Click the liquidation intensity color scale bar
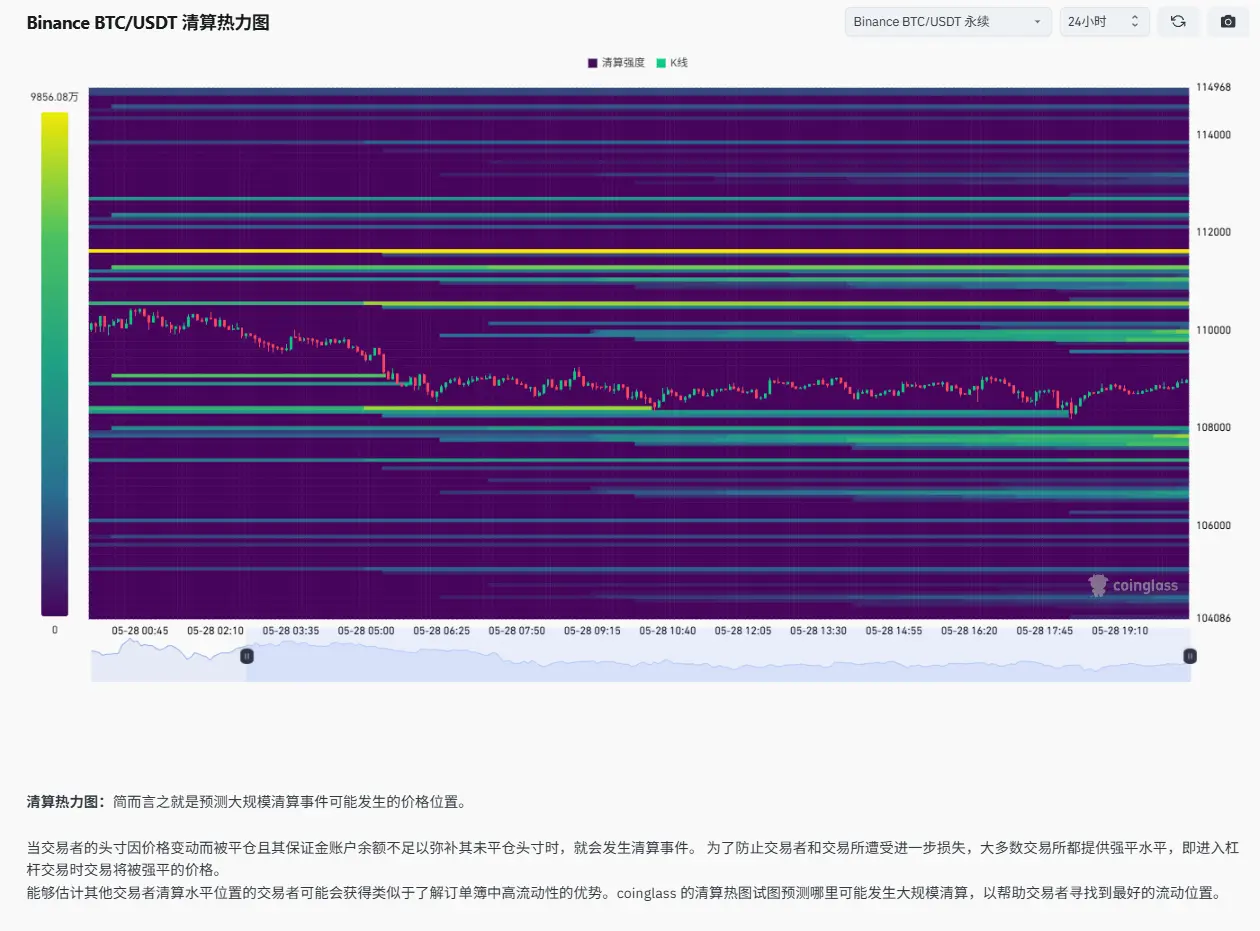The image size is (1260, 931). click(x=54, y=364)
